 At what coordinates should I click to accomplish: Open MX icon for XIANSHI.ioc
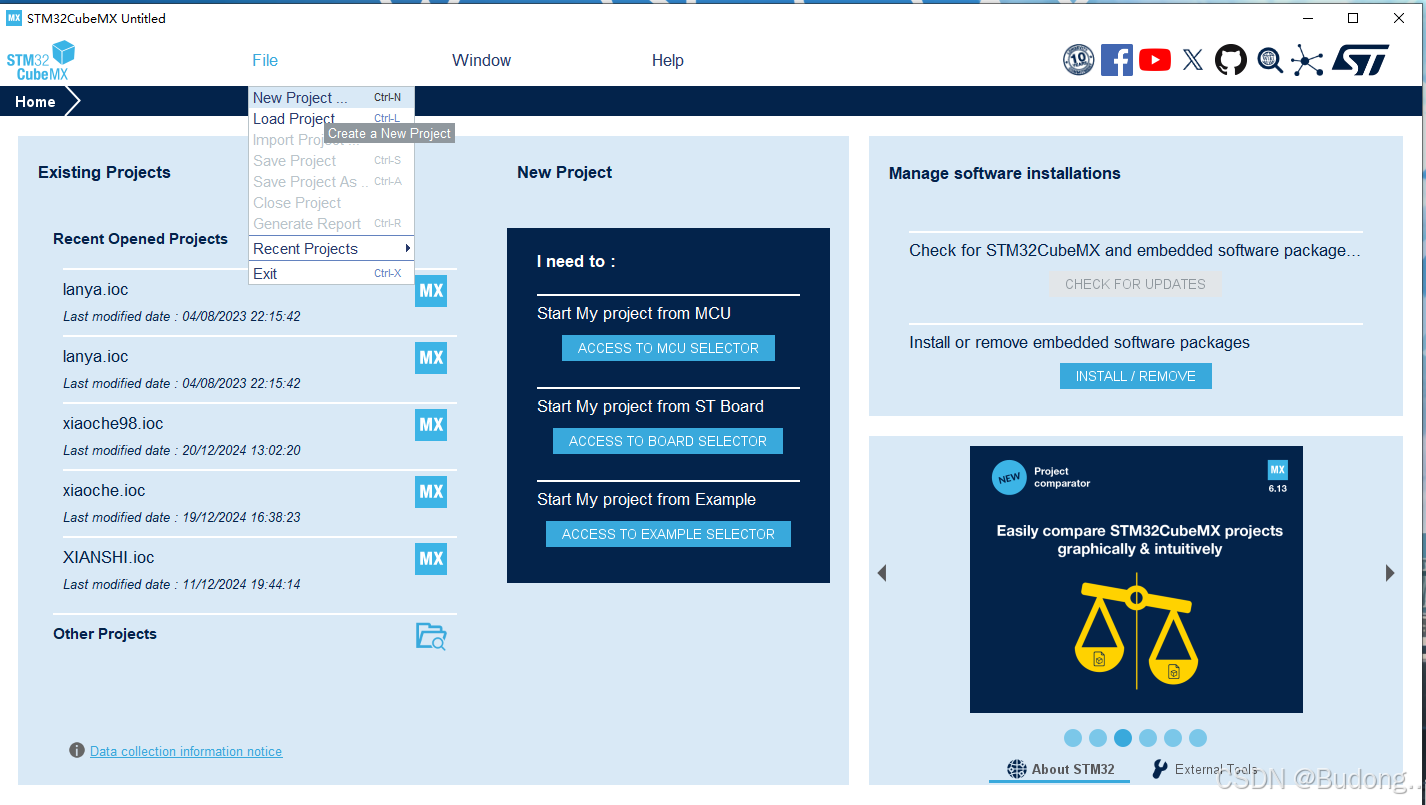tap(431, 559)
